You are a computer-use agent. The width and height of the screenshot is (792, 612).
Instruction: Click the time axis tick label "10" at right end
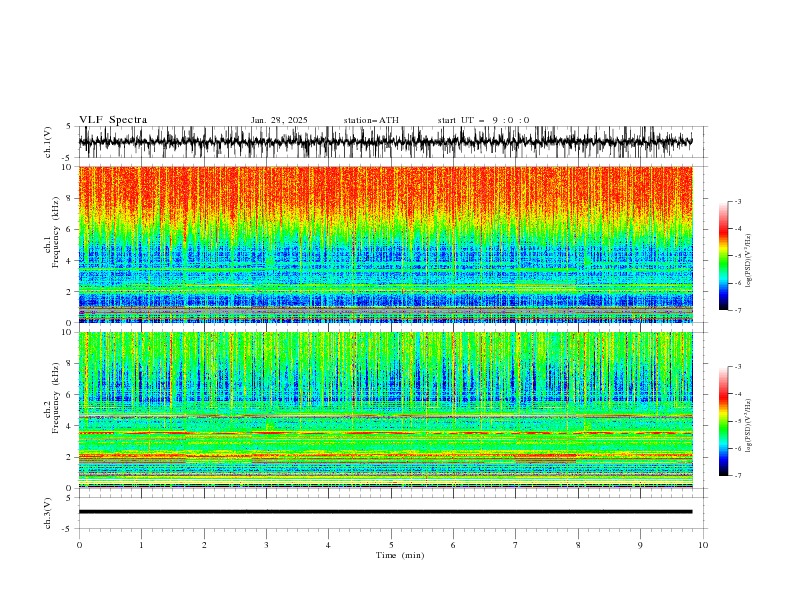703,545
